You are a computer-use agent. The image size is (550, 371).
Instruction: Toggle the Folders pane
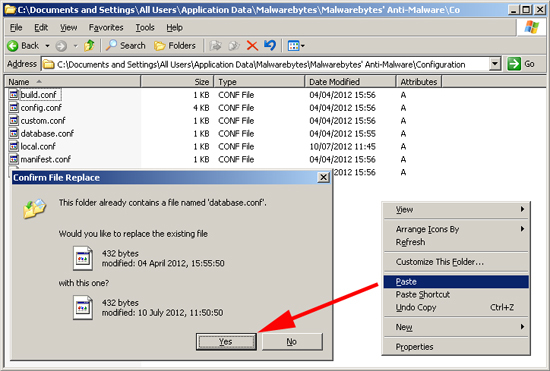pyautogui.click(x=175, y=46)
